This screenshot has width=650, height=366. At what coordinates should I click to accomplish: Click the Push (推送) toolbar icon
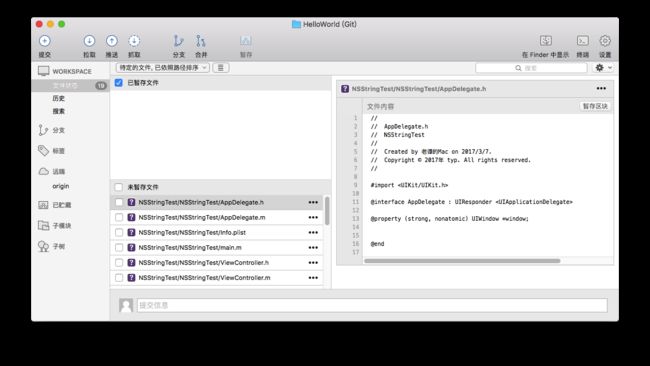coord(112,41)
